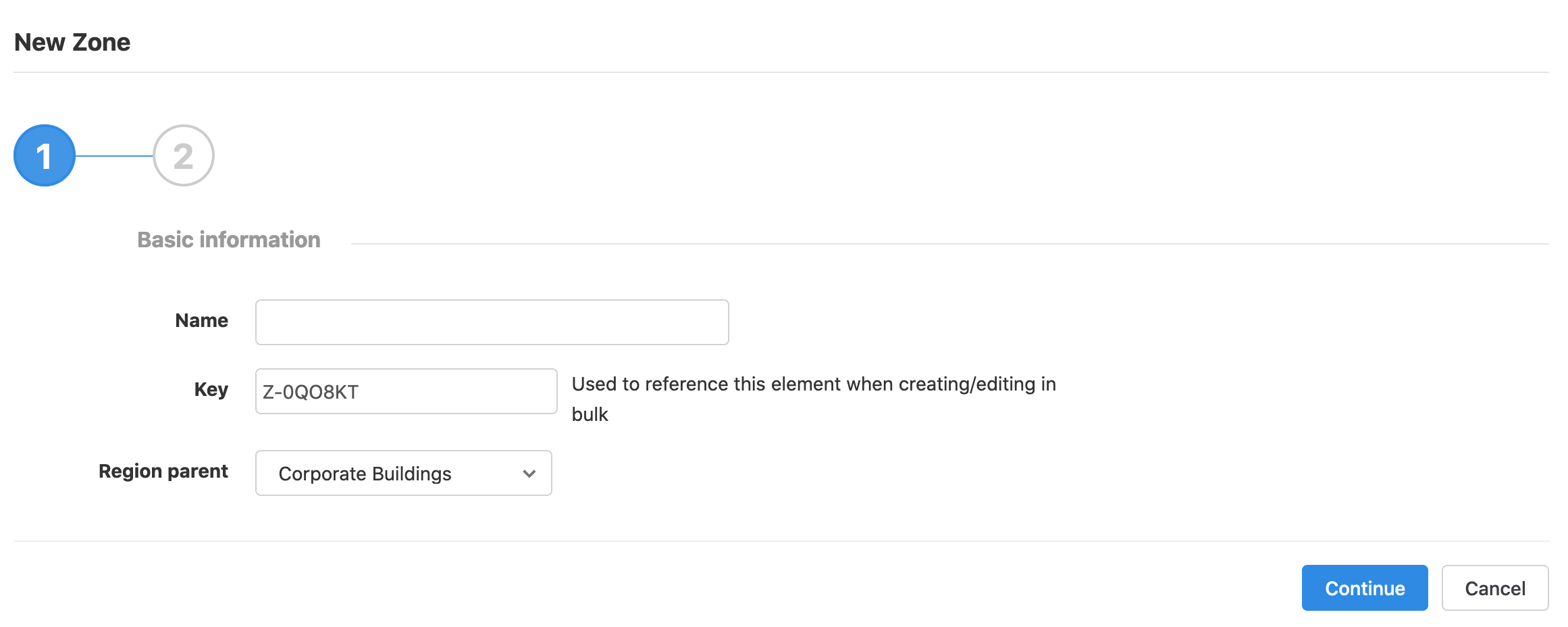This screenshot has width=1568, height=627.
Task: Jump to step 2 circle indicator
Action: click(x=184, y=155)
